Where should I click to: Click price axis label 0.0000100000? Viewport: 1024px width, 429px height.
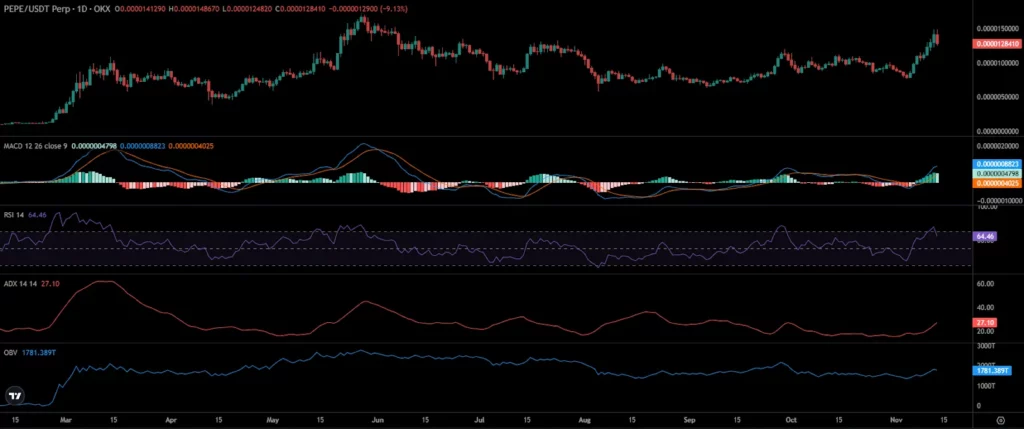click(x=997, y=63)
